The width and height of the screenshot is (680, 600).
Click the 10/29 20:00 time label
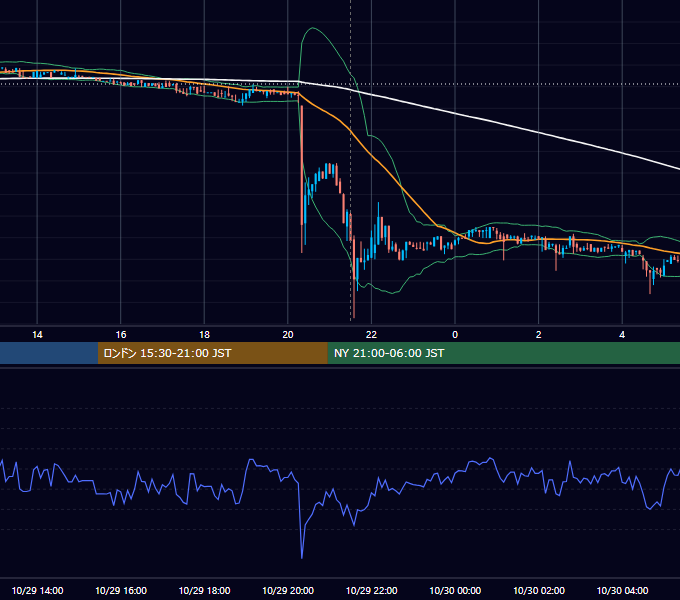coord(288,590)
